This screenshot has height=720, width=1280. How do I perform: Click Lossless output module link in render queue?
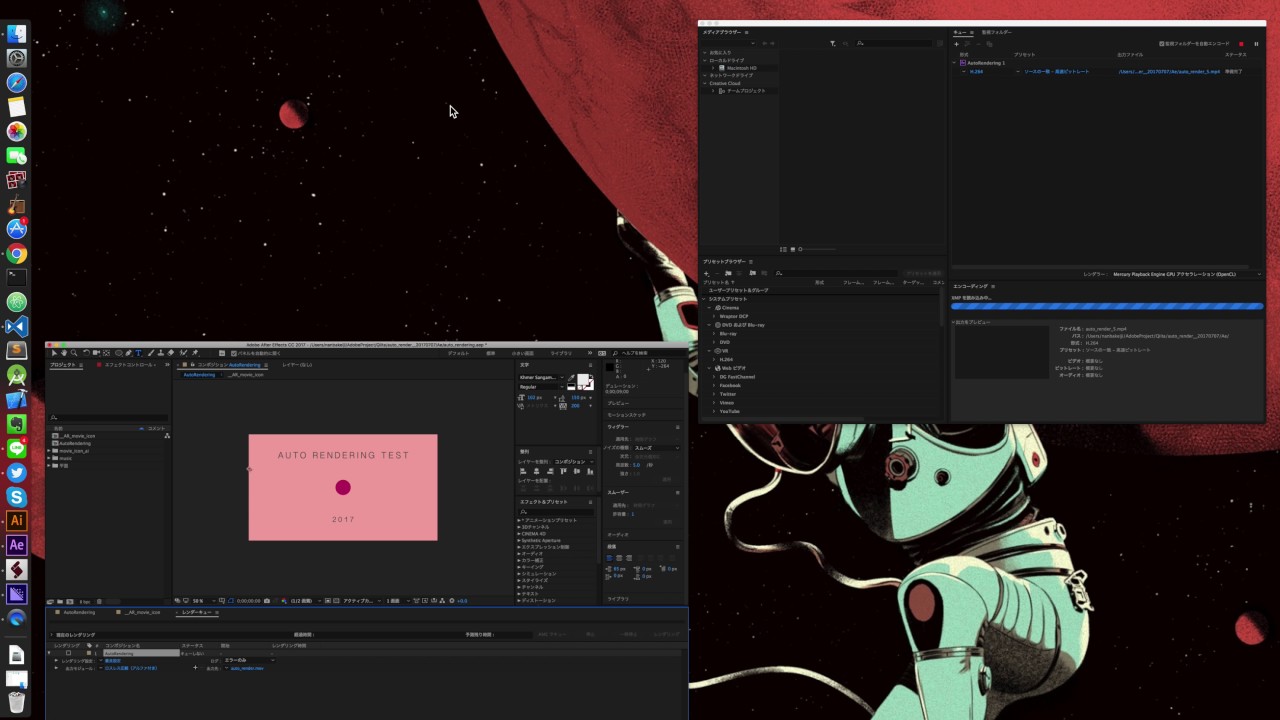(131, 668)
